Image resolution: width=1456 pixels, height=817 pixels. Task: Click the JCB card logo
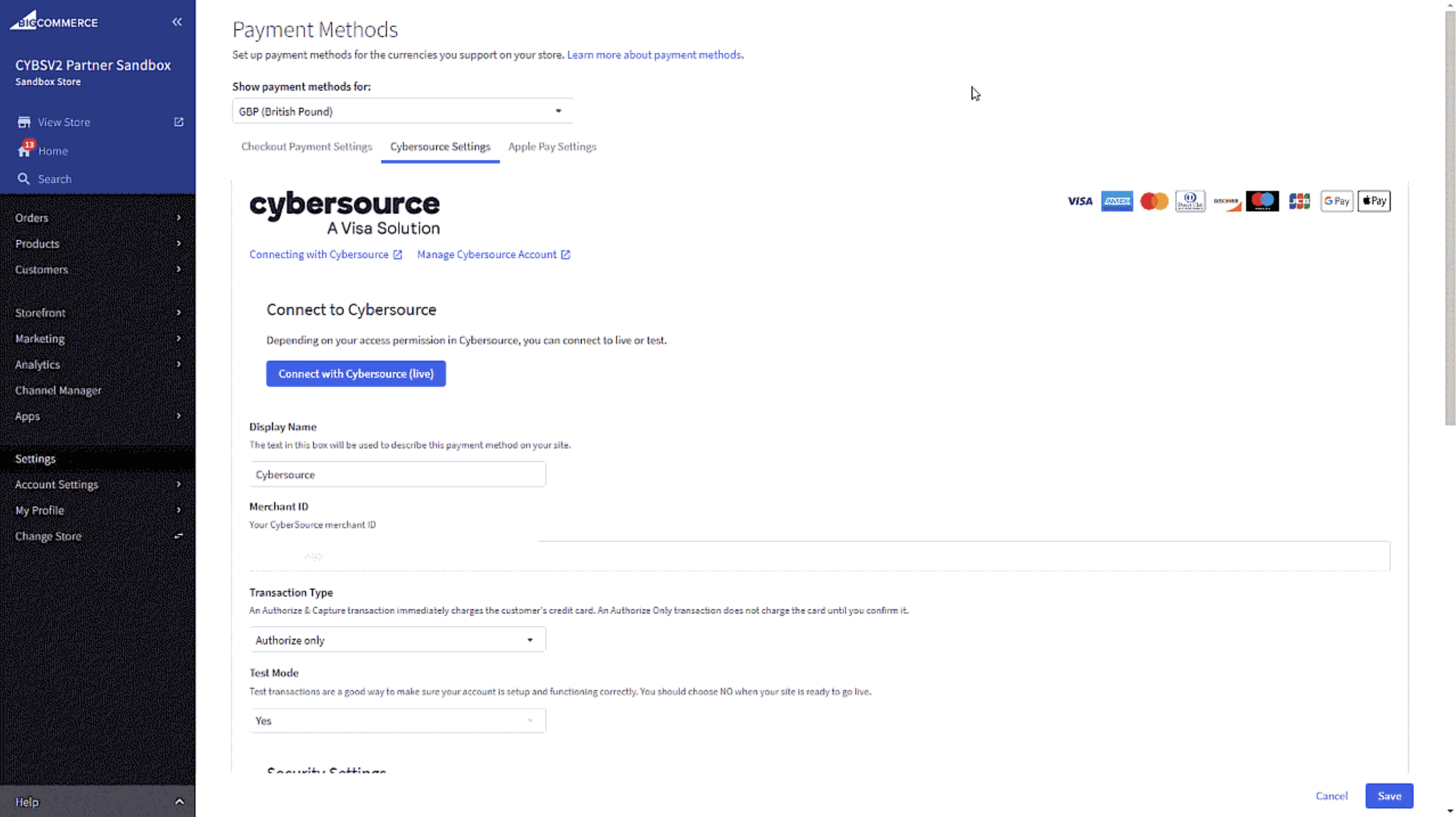coord(1299,201)
